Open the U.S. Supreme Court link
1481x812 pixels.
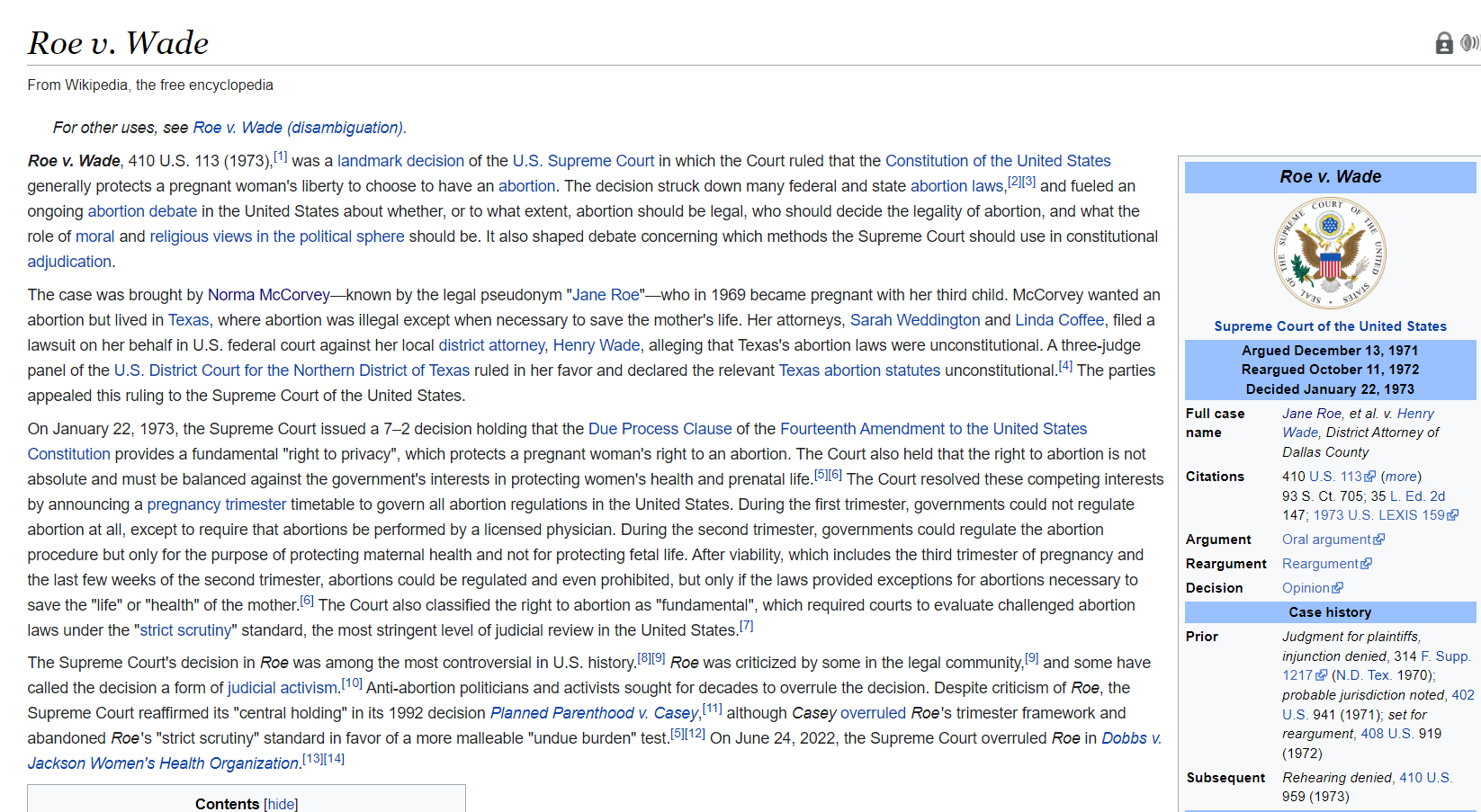[583, 161]
